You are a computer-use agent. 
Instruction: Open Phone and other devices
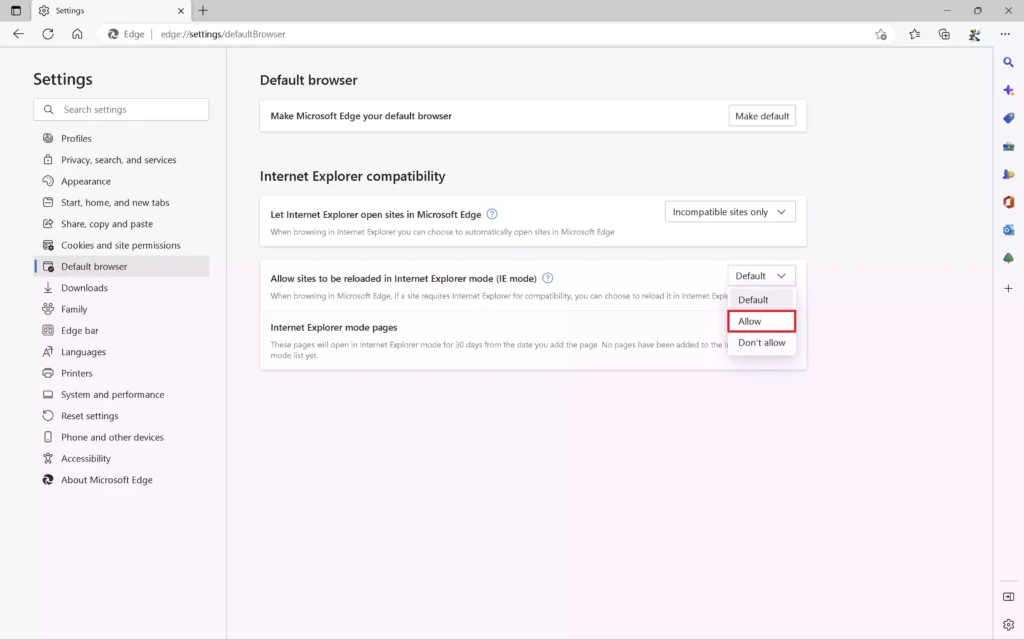pos(121,438)
